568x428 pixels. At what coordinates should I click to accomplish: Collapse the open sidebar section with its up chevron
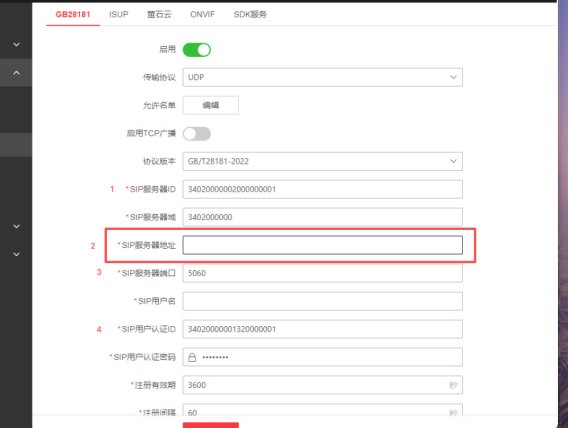pos(16,73)
